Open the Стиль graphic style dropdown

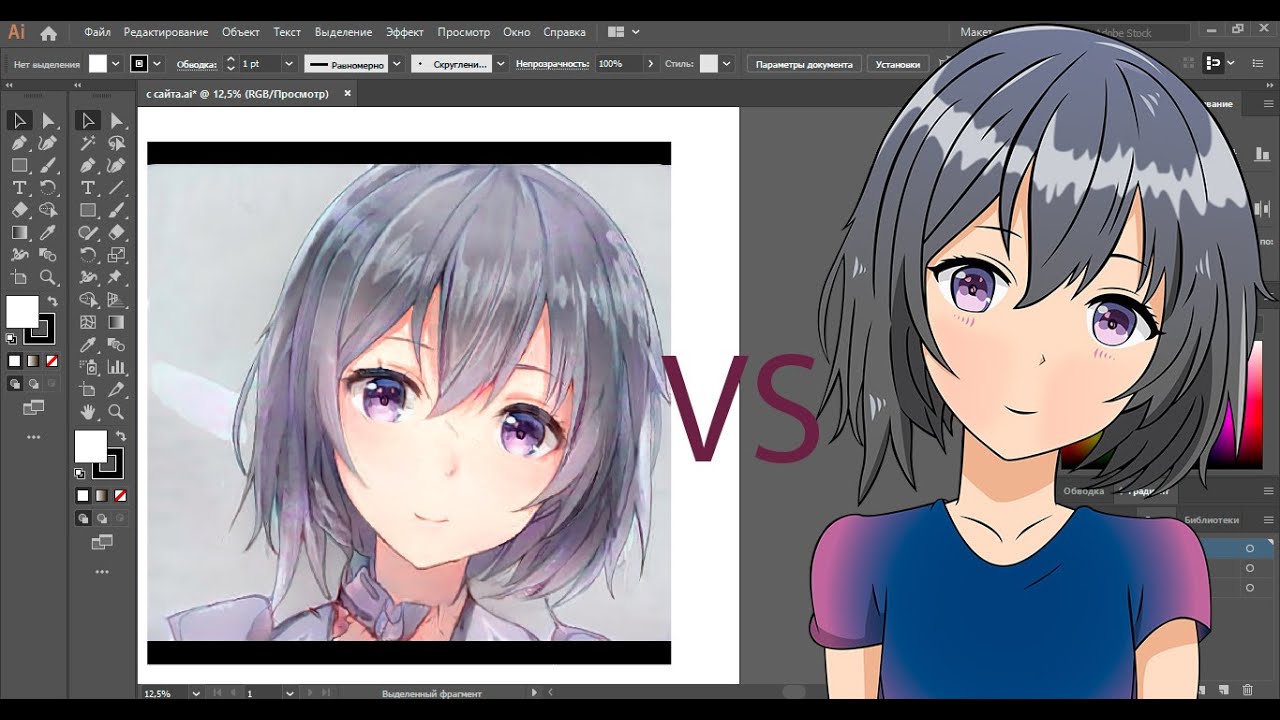click(728, 64)
